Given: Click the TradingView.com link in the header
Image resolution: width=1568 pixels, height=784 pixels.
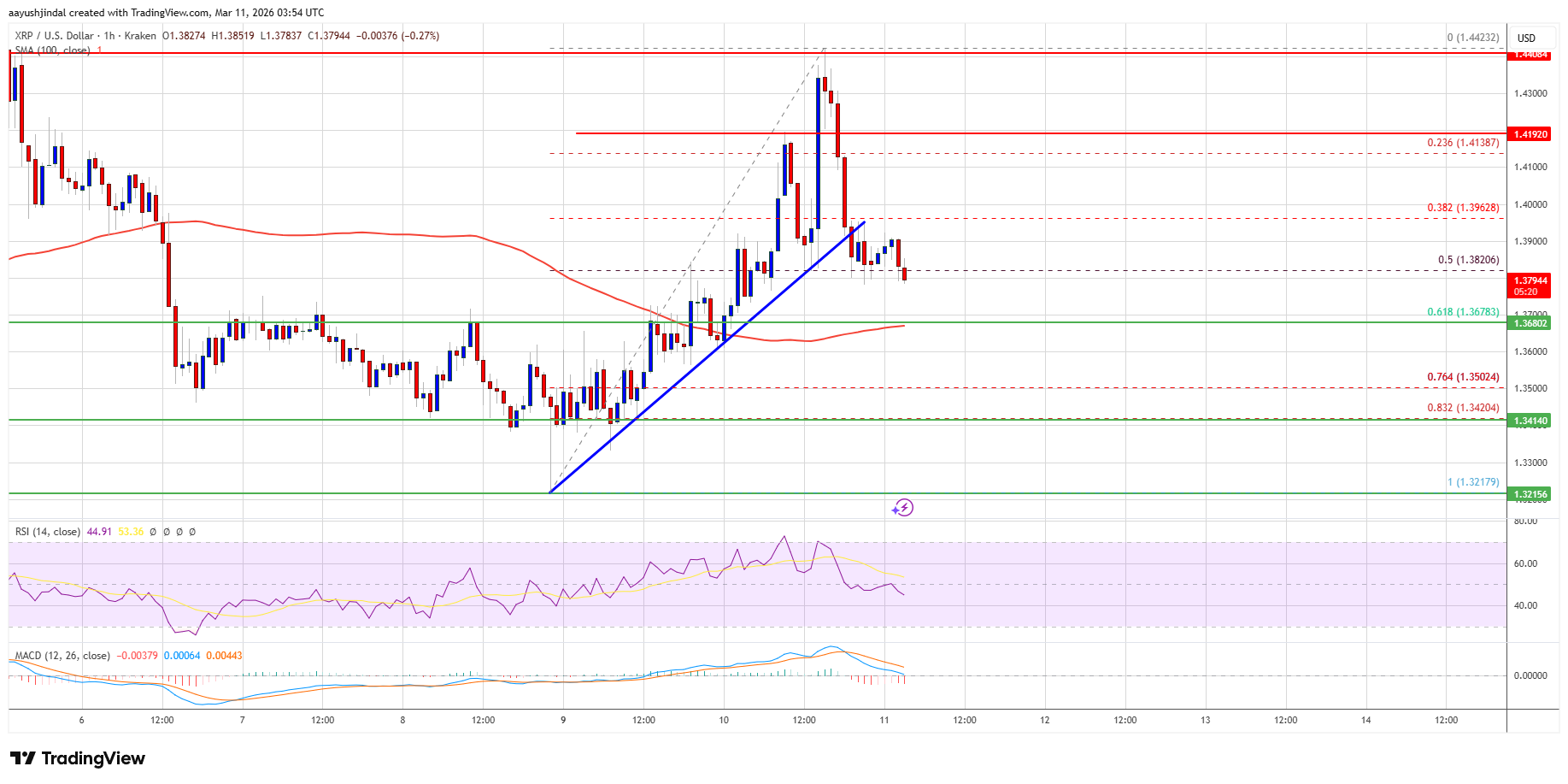Looking at the screenshot, I should coord(171,12).
